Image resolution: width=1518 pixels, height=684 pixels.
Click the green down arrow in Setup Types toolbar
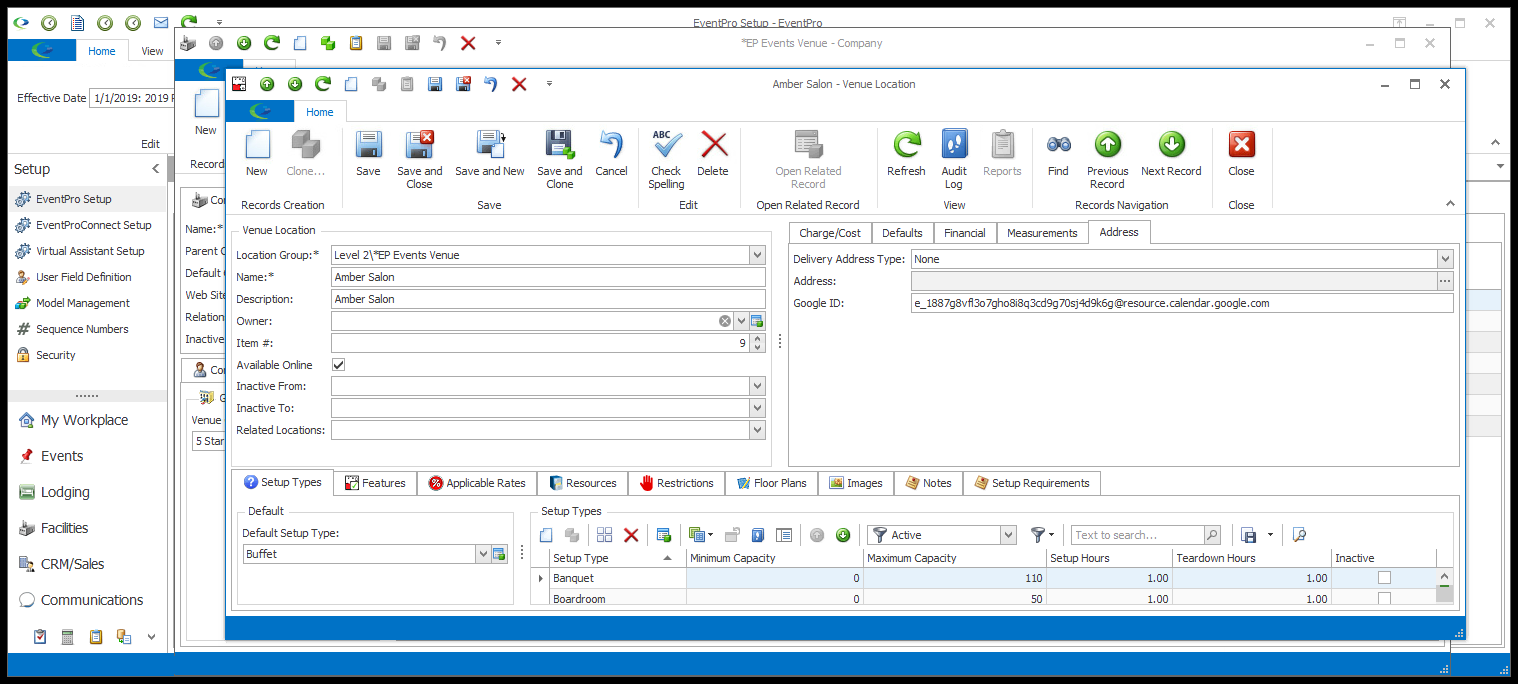[x=843, y=535]
